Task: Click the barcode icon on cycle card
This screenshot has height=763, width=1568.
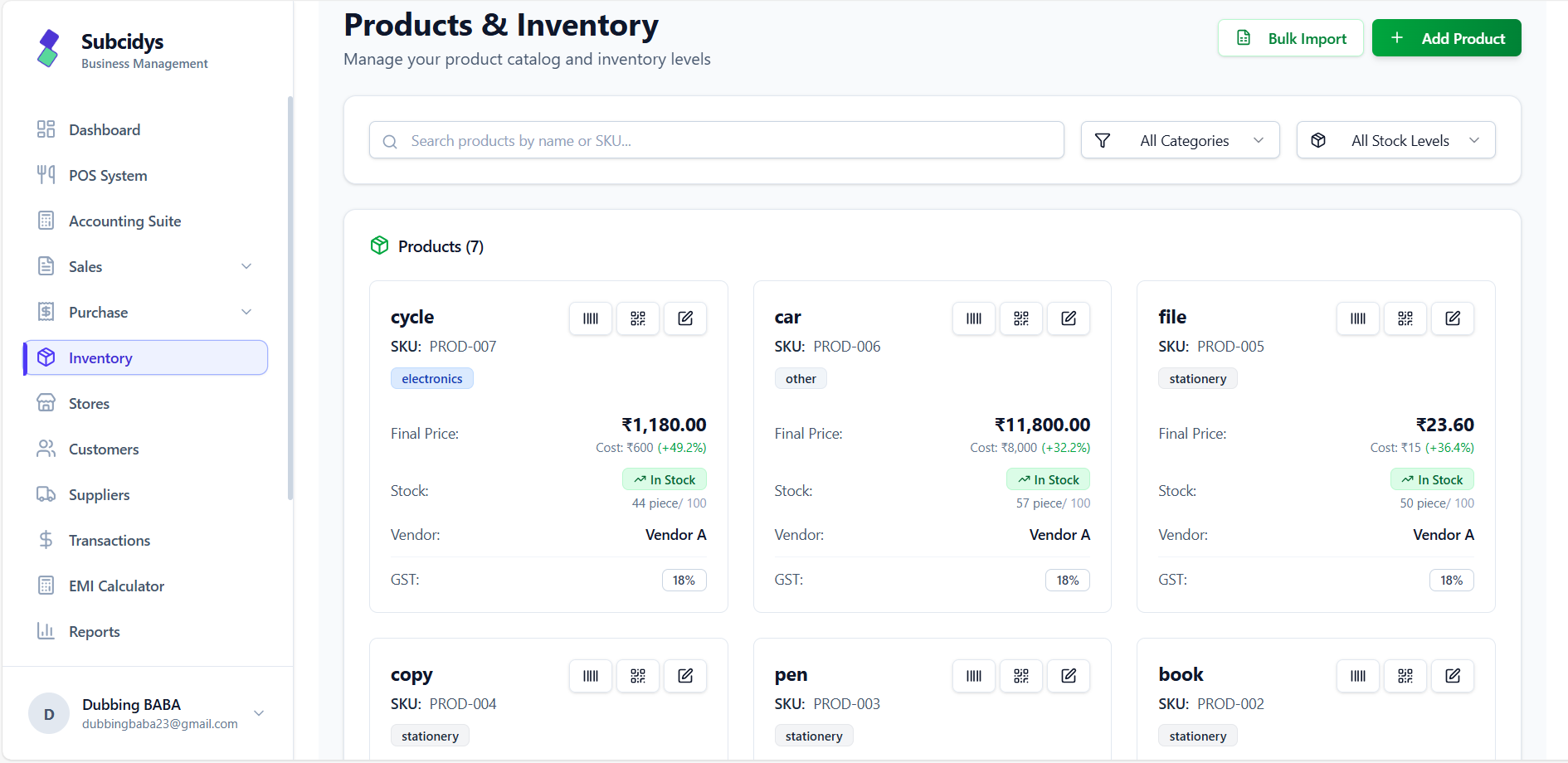Action: point(591,318)
